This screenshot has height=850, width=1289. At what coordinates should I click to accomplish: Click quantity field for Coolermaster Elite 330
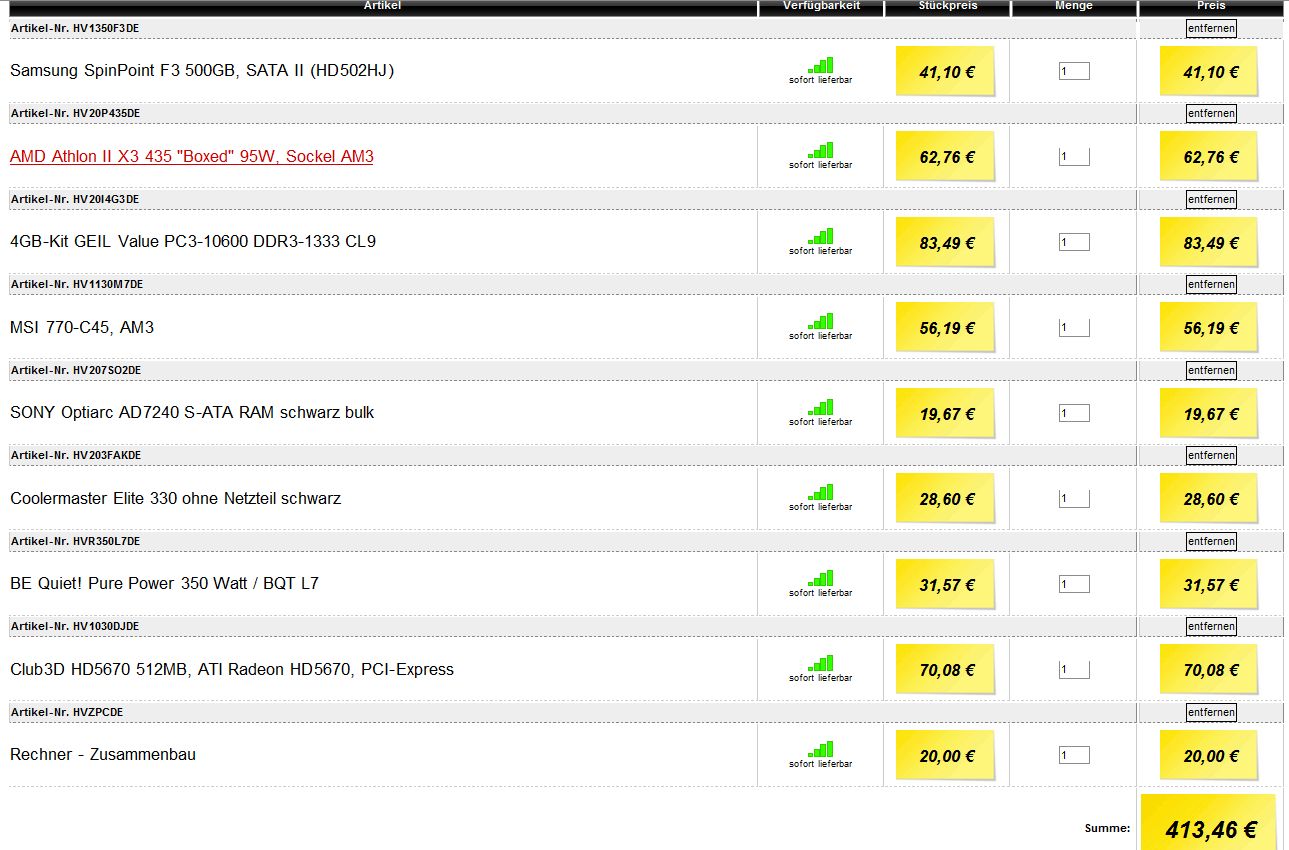coord(1074,499)
